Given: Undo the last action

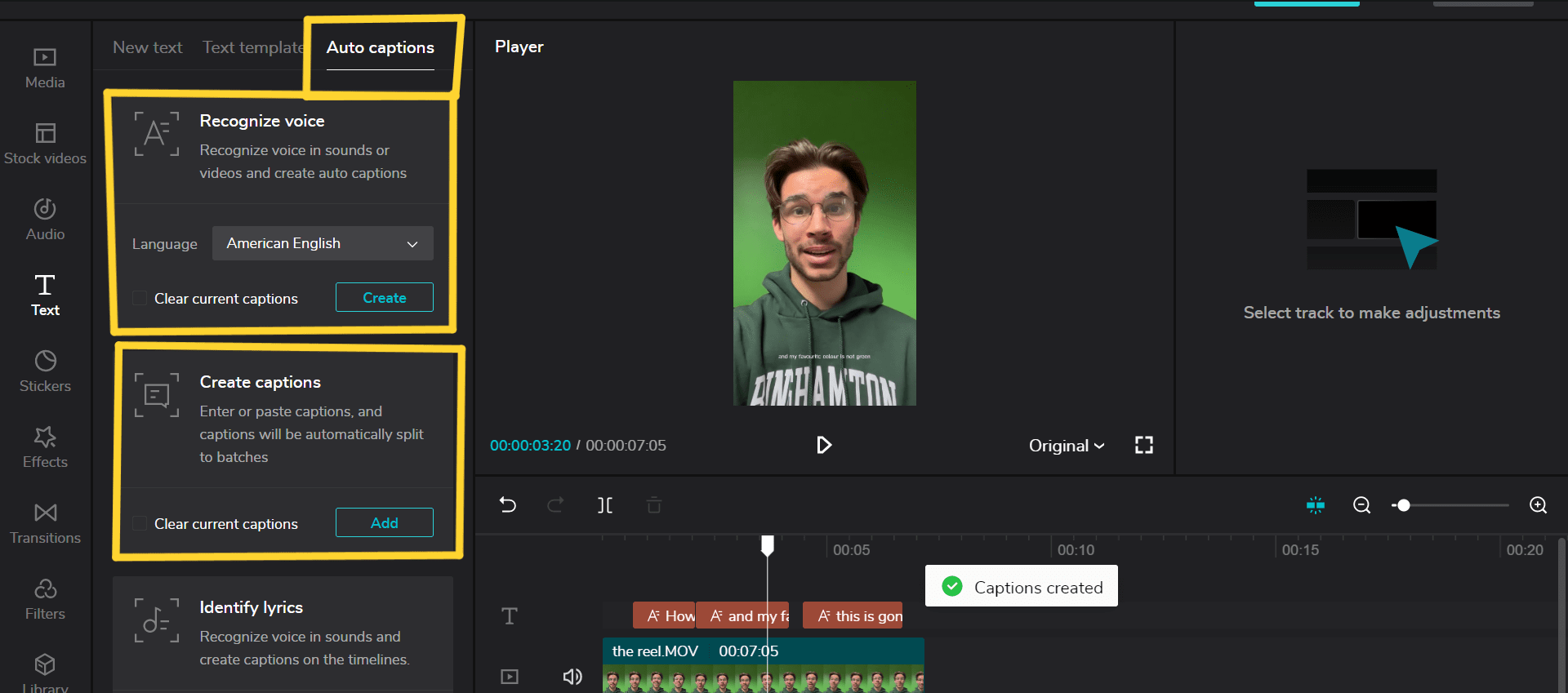Looking at the screenshot, I should (x=508, y=505).
